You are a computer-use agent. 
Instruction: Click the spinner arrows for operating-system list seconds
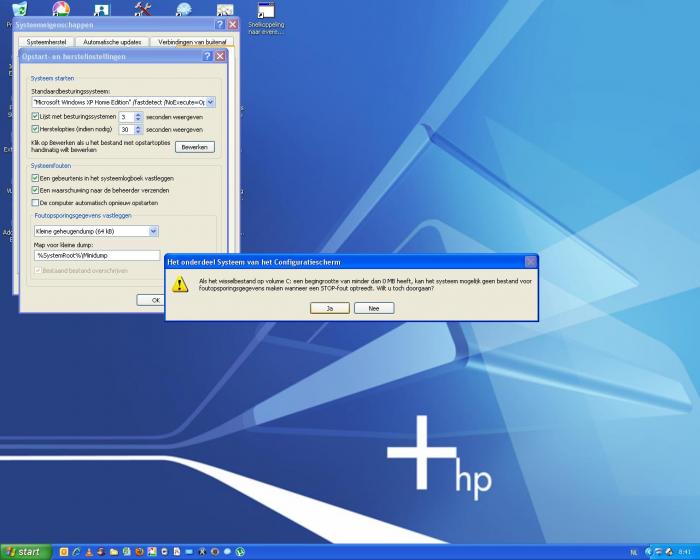pyautogui.click(x=138, y=117)
